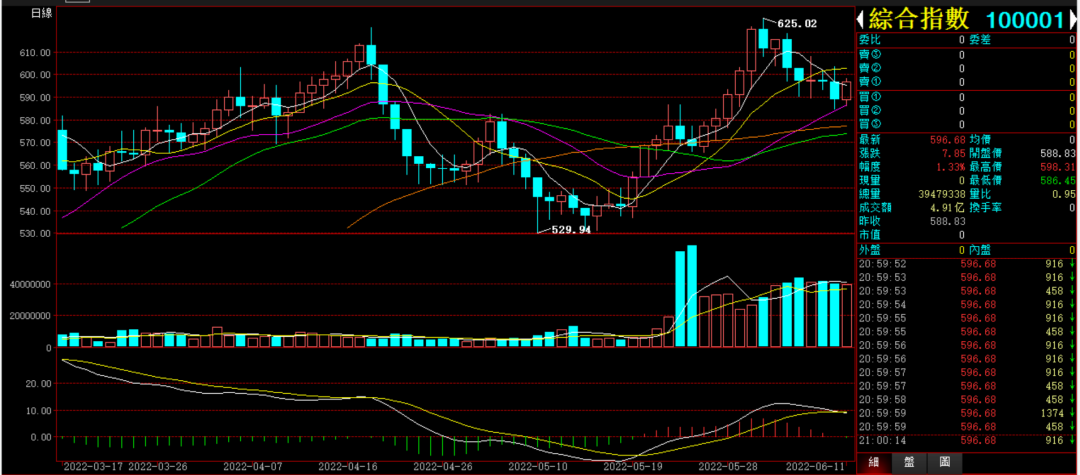This screenshot has width=1080, height=475.
Task: Click the 20000000 volume axis label
Action: (28, 316)
